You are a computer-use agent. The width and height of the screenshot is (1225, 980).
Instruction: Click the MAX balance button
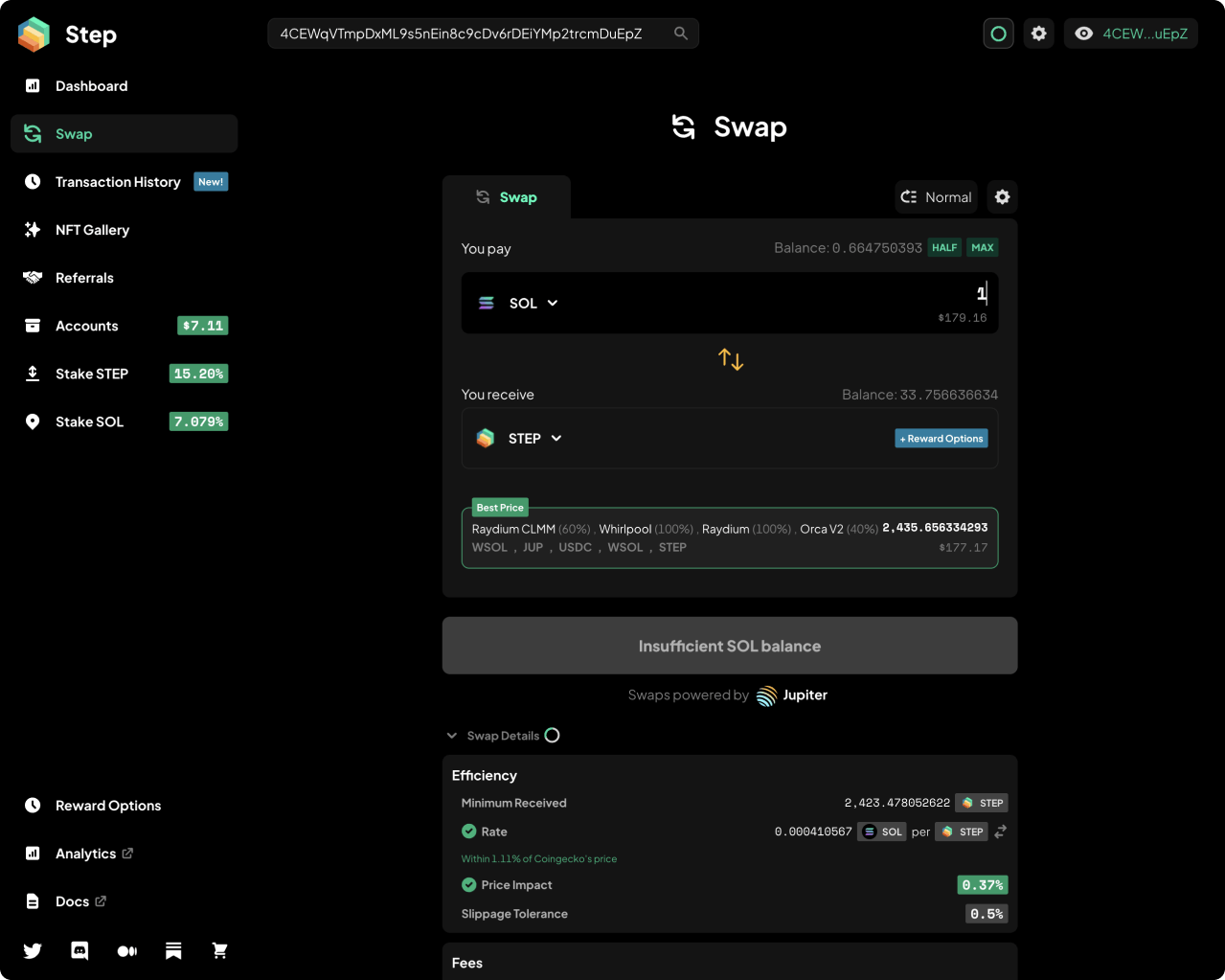(x=983, y=247)
